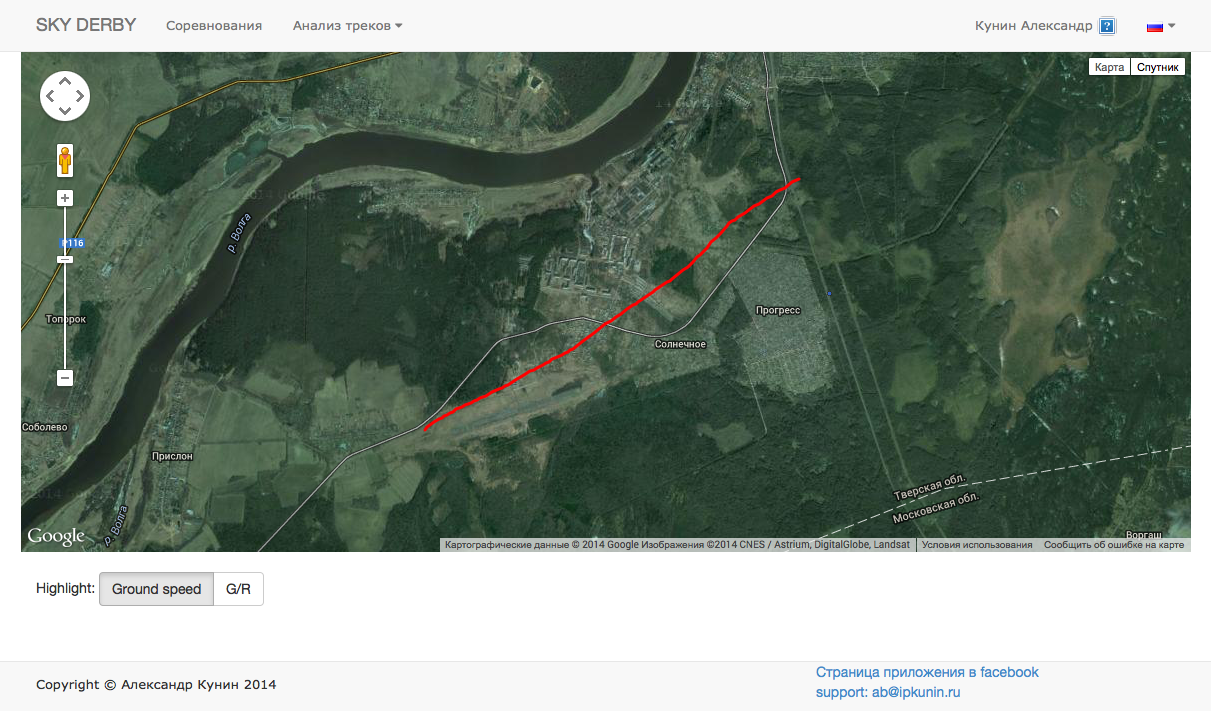Open Страница приложения в facebook link
The image size is (1211, 711).
click(x=927, y=672)
